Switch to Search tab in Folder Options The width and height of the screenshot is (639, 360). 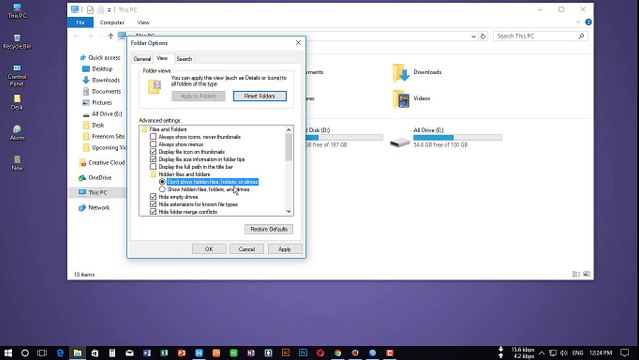point(184,59)
